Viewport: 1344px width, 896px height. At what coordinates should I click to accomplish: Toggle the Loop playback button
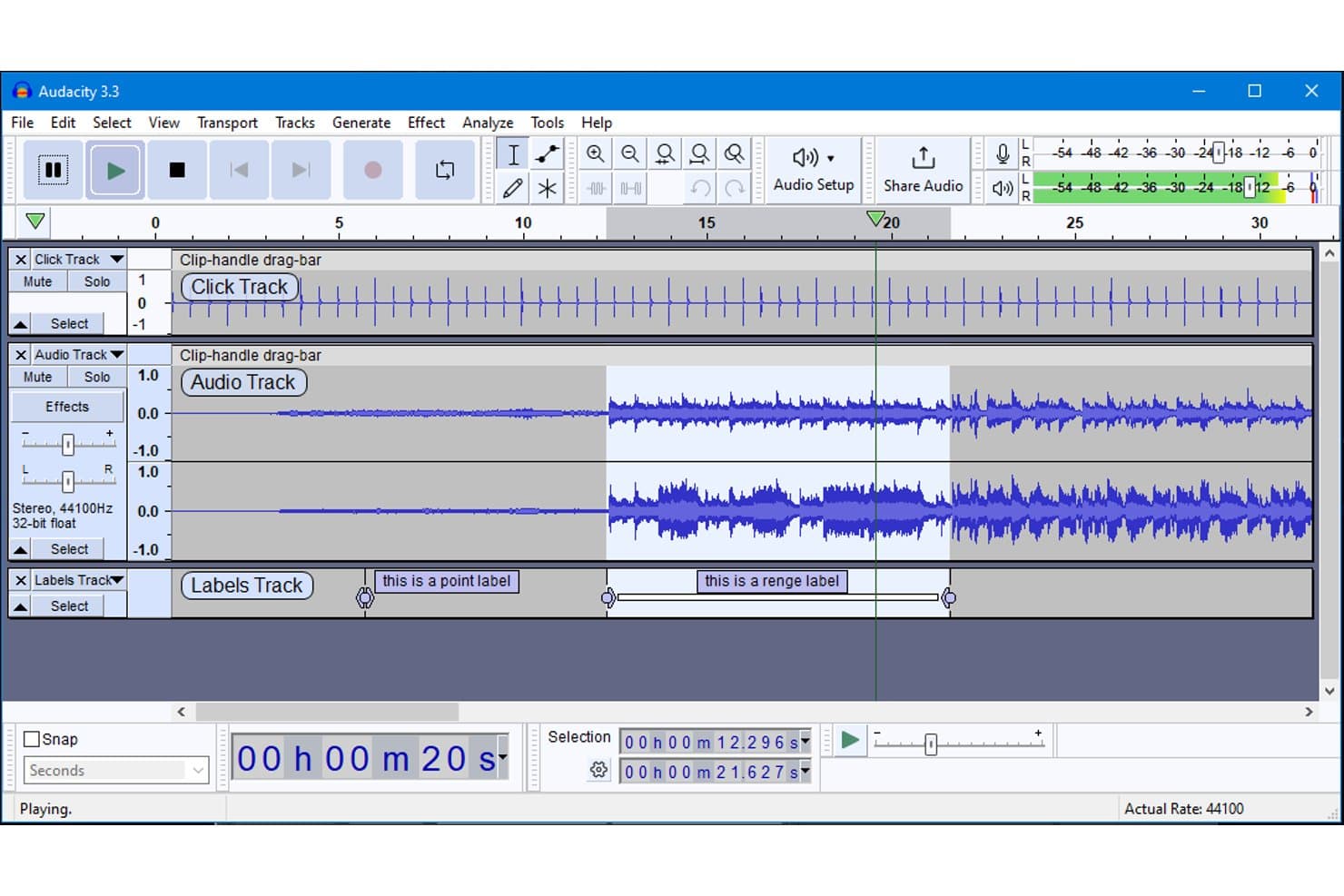coord(445,170)
